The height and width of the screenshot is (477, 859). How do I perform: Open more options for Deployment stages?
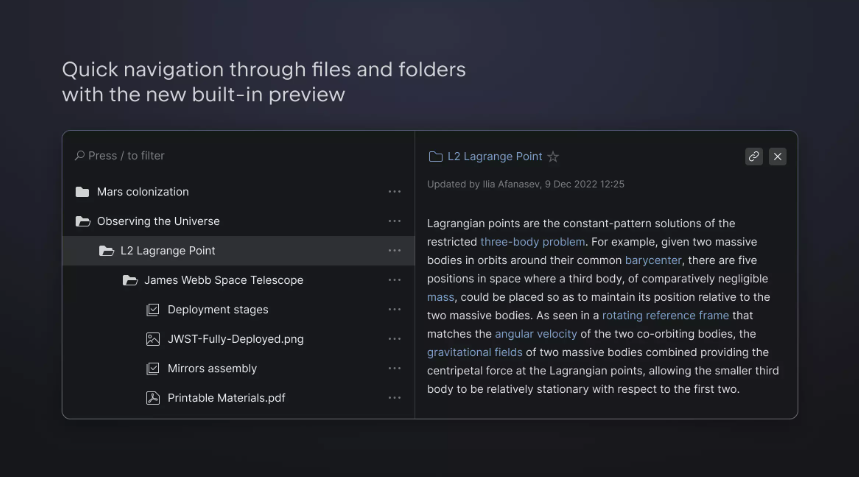395,310
